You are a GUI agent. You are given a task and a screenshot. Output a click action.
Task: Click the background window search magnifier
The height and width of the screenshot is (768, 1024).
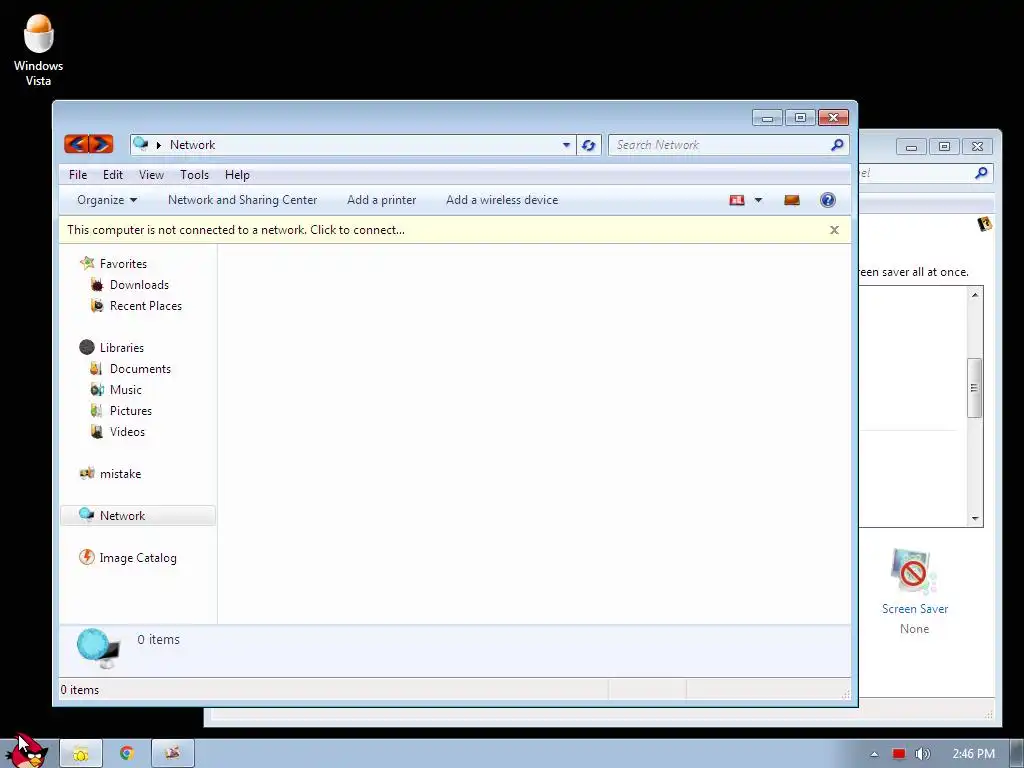tap(980, 173)
